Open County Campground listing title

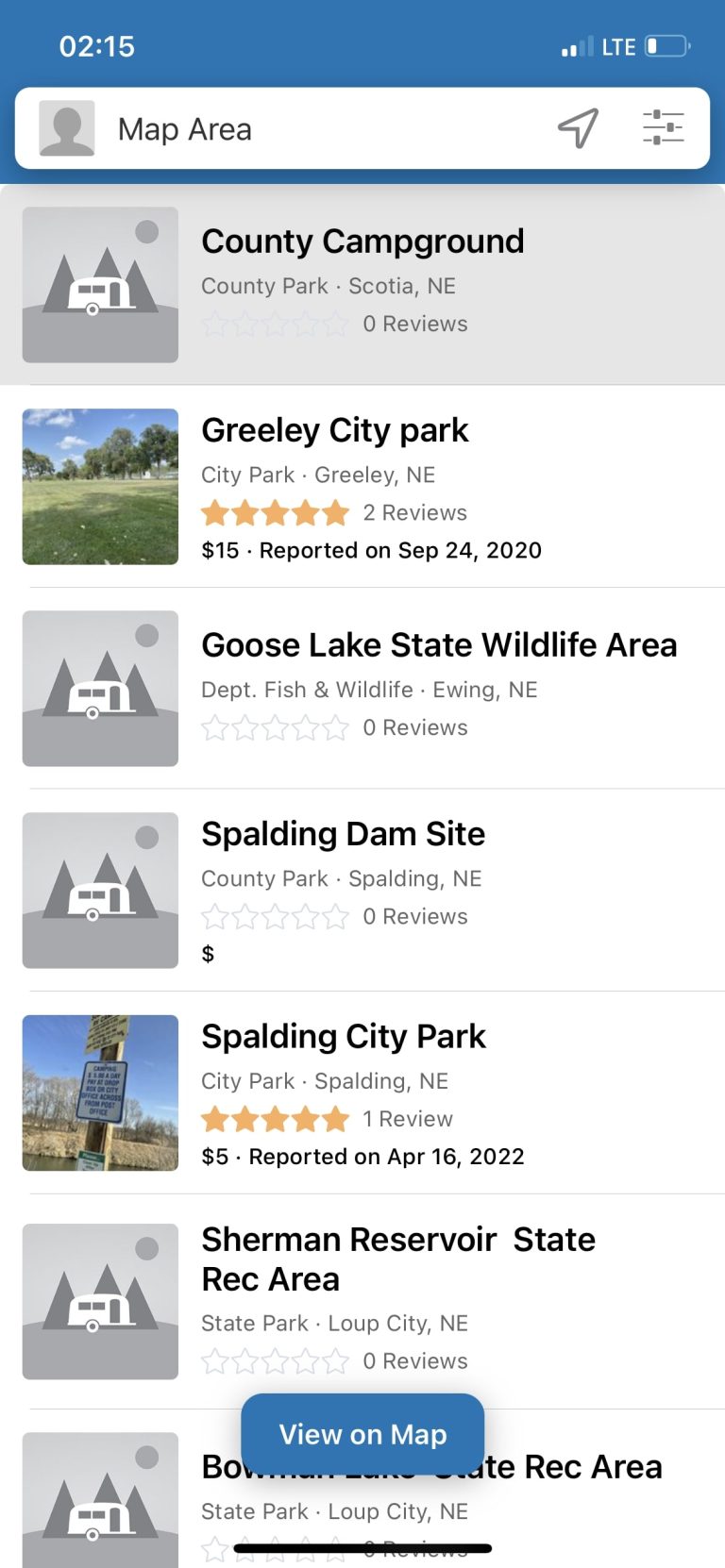click(x=362, y=242)
